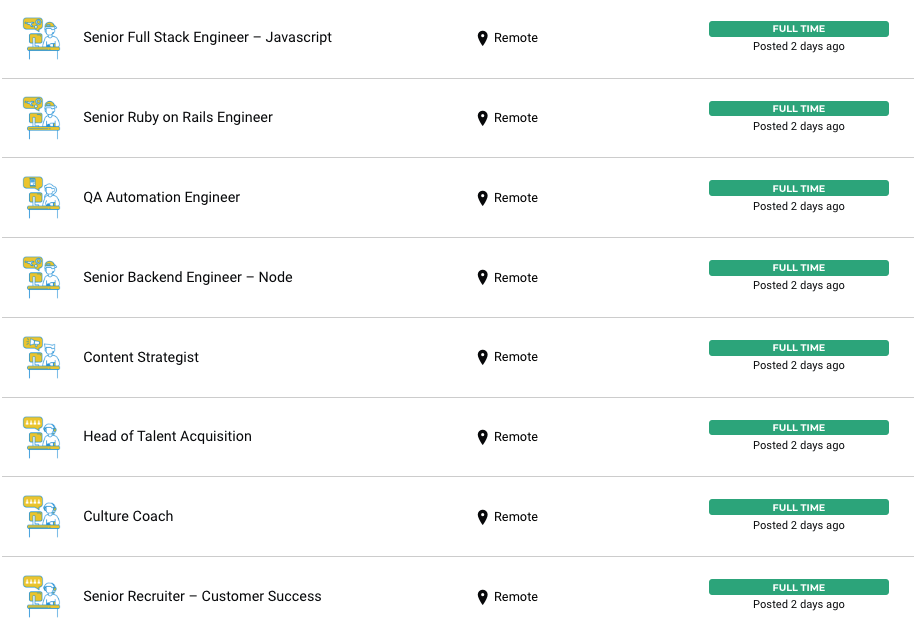
Task: Open the Head of Talent Acquisition posting
Action: 167,436
